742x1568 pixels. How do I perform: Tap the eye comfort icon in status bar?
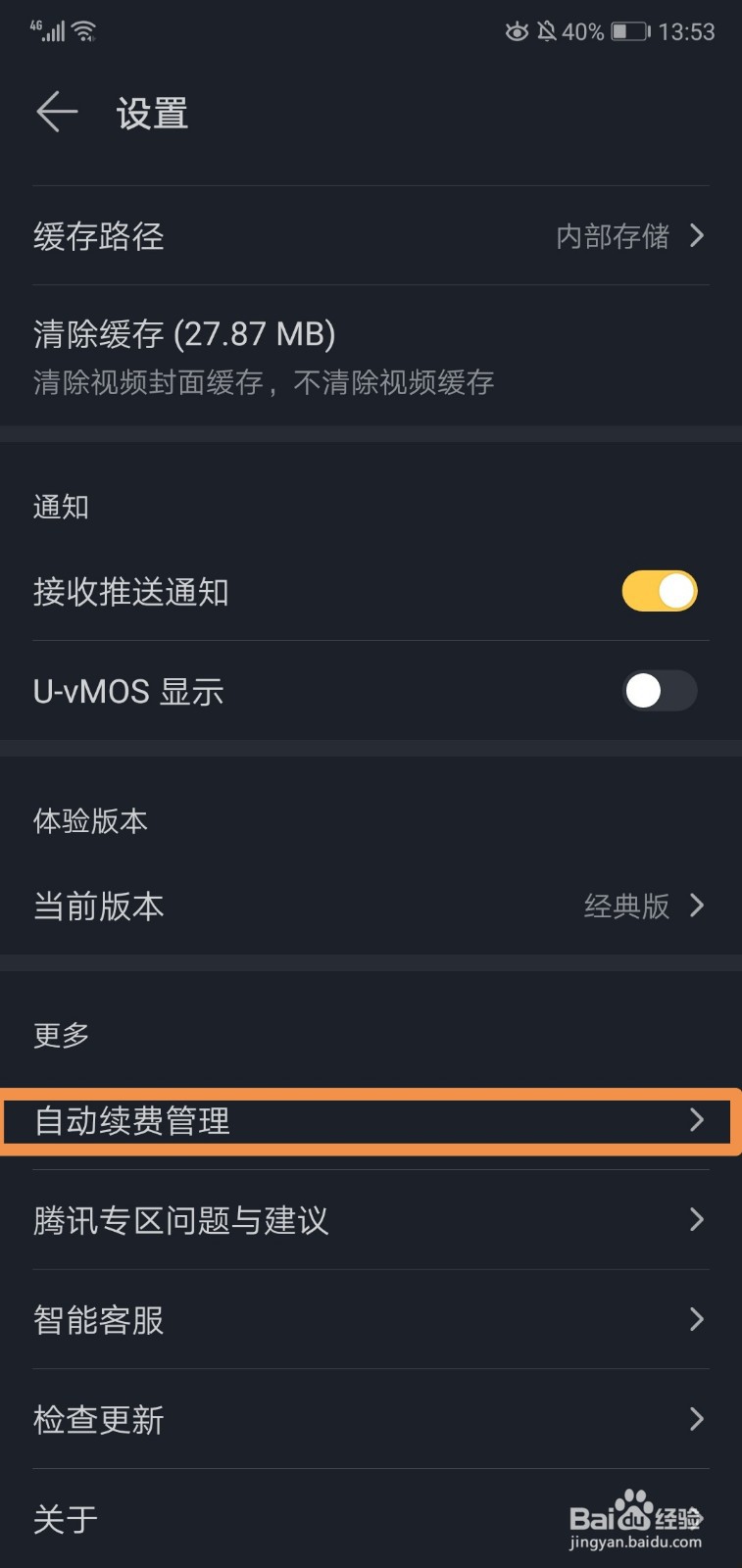516,31
